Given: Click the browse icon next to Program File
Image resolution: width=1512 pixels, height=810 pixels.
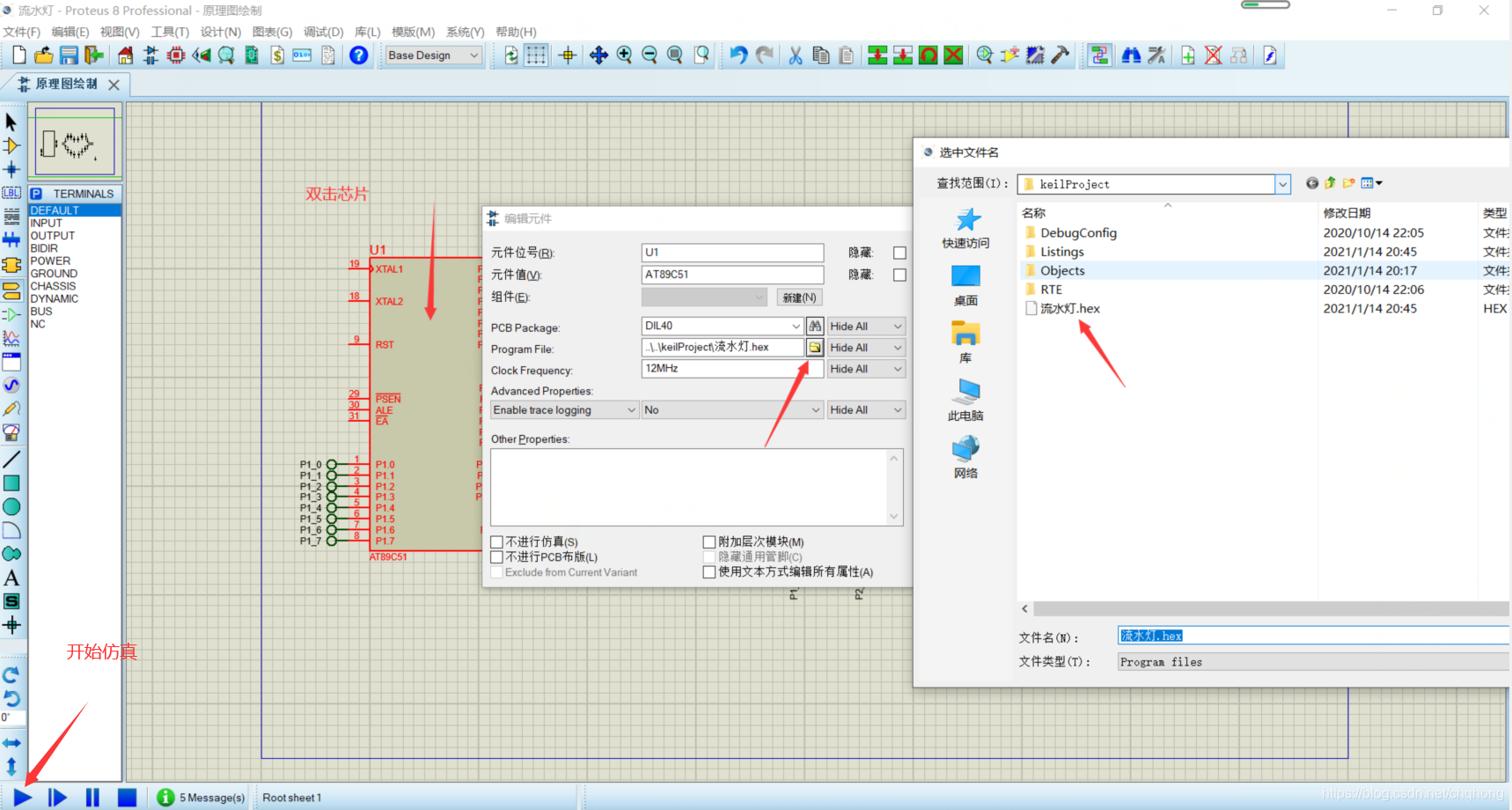Looking at the screenshot, I should (815, 348).
